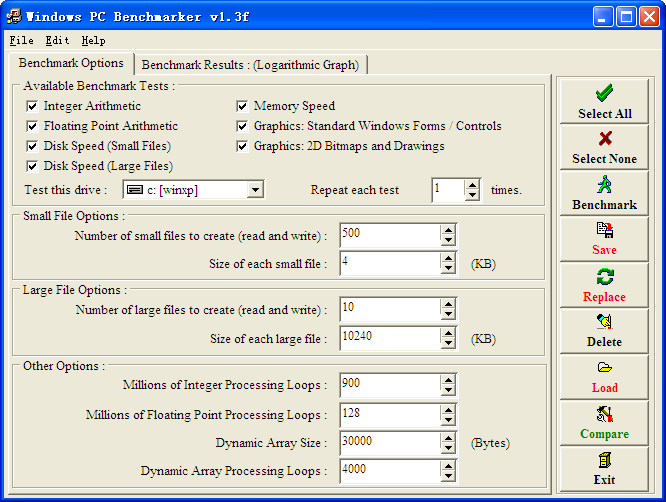Click the Exit door icon

pyautogui.click(x=604, y=459)
